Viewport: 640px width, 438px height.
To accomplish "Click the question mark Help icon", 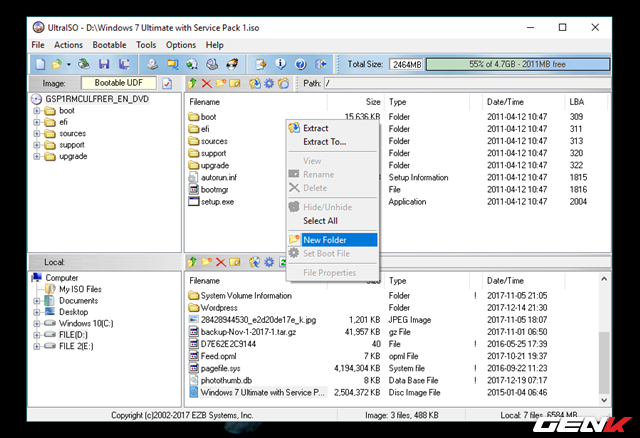I will [300, 64].
